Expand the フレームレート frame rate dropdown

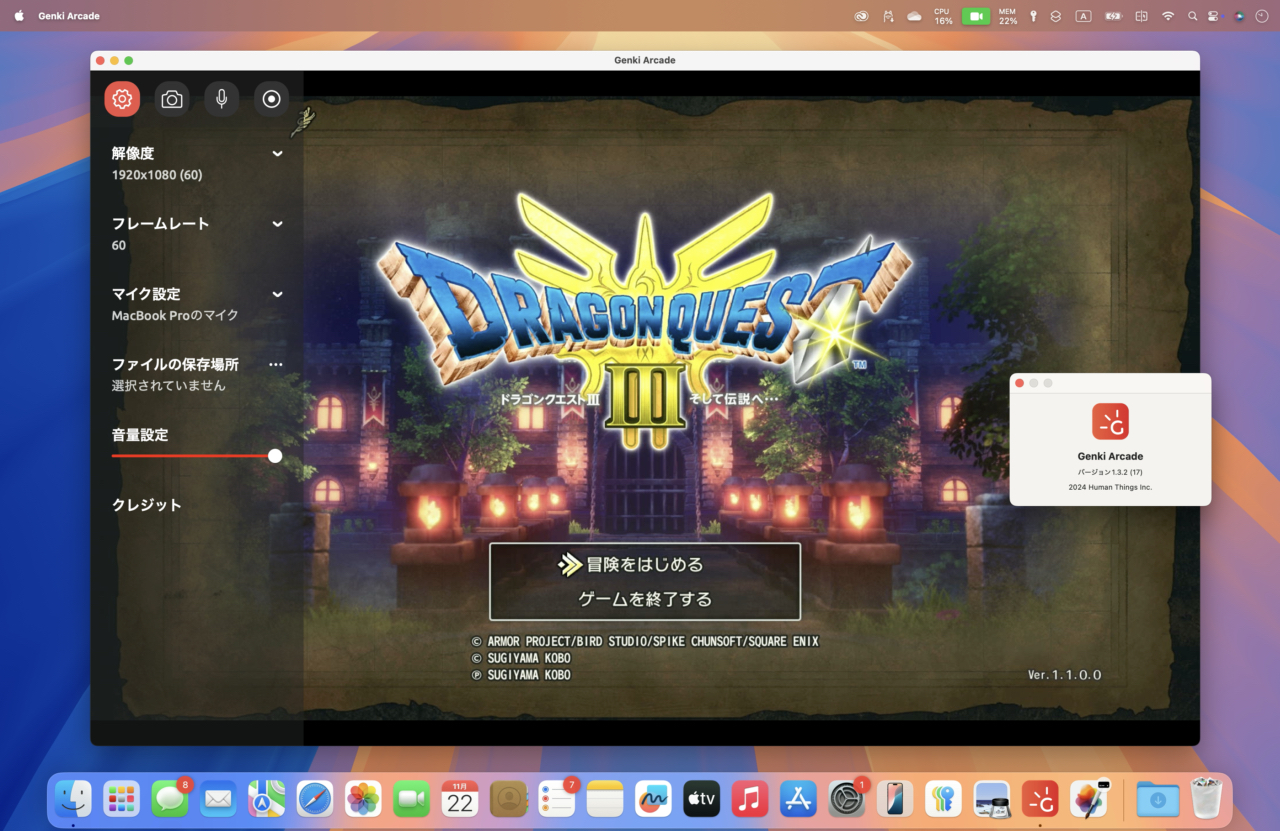coord(277,224)
